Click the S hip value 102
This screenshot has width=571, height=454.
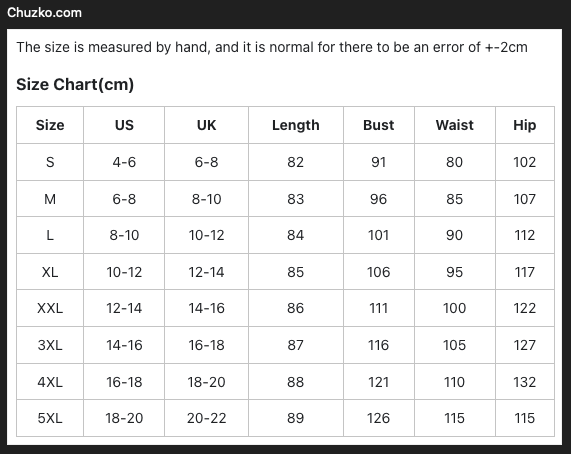525,162
